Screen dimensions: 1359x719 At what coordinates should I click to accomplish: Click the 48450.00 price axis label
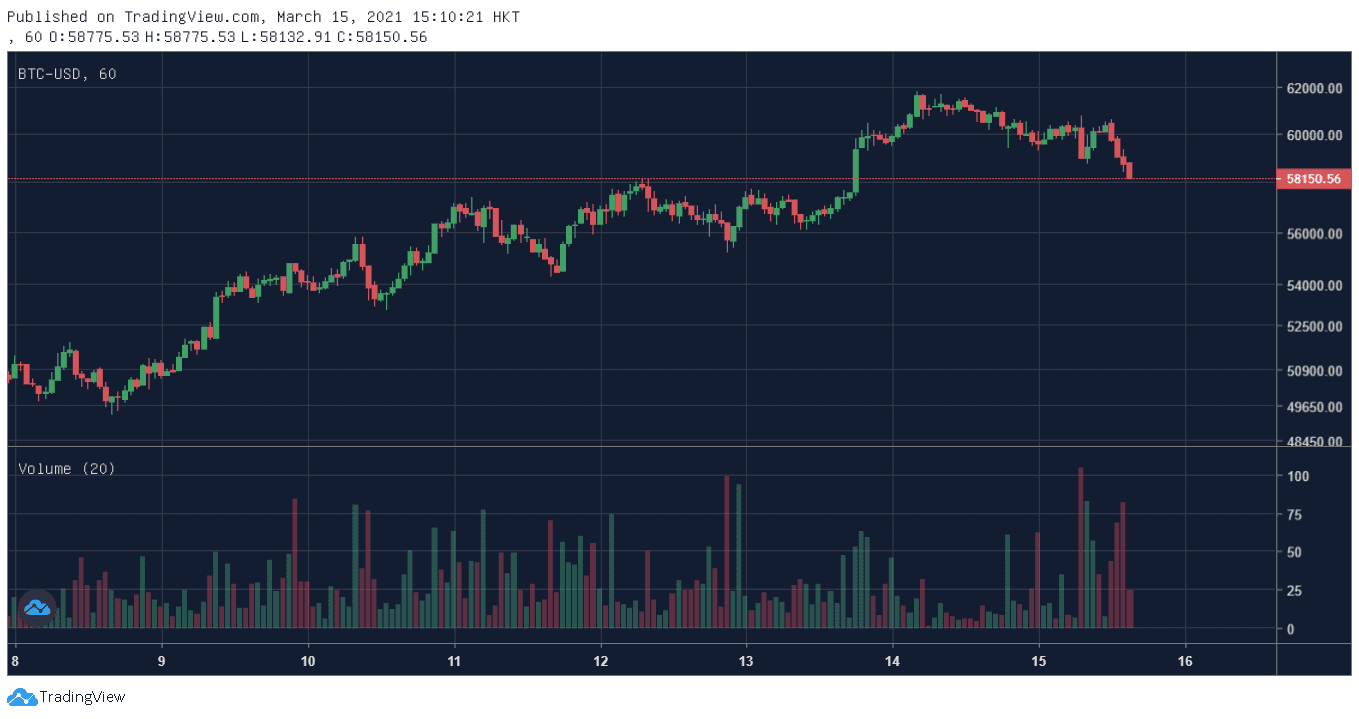coord(1314,441)
